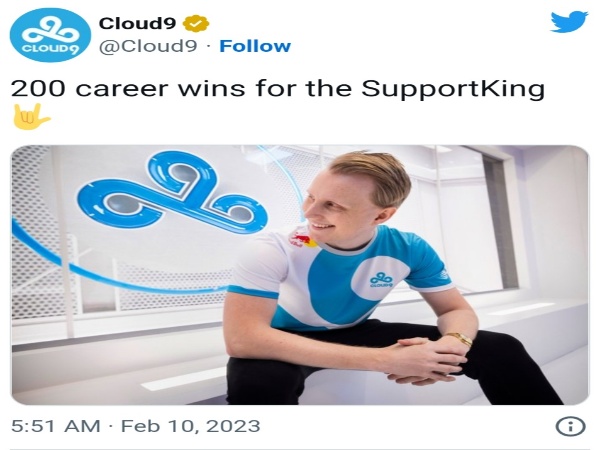Select the word SupportKing in tweet
This screenshot has width=600, height=450.
tap(453, 89)
